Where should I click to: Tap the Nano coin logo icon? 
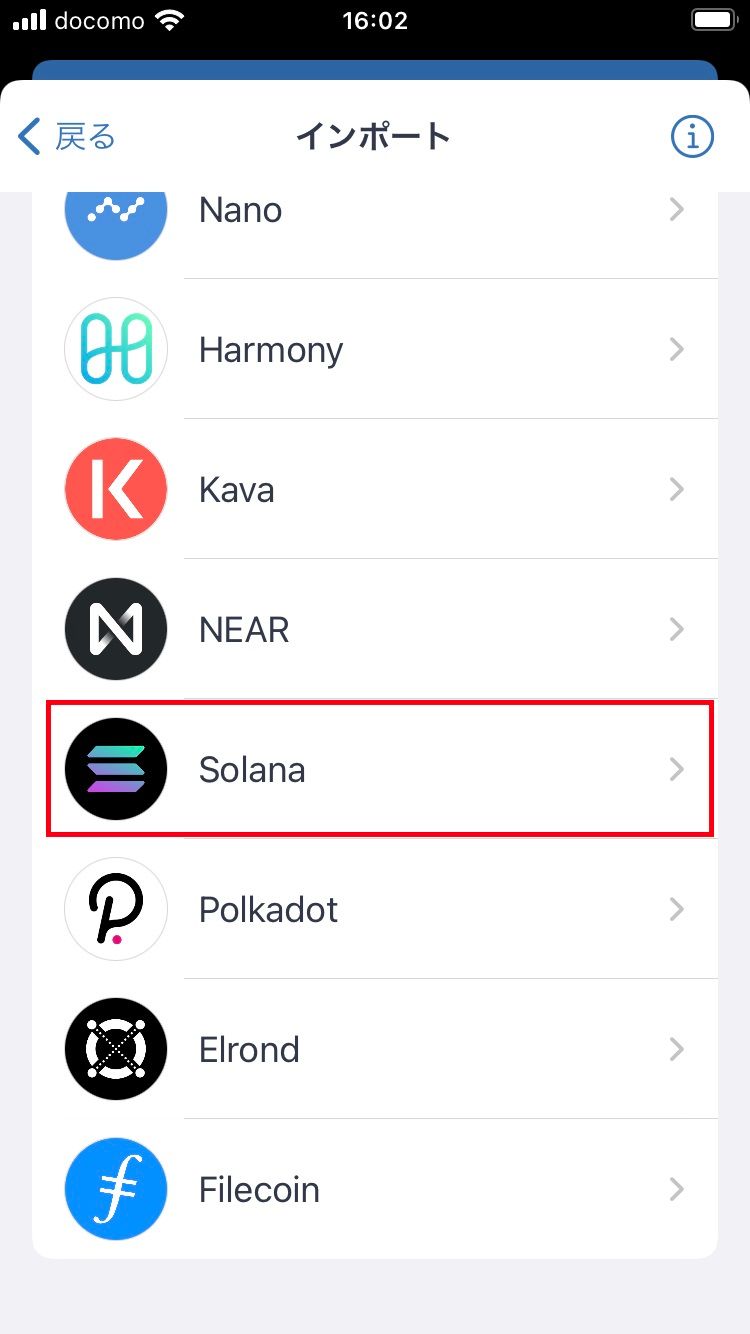[115, 214]
